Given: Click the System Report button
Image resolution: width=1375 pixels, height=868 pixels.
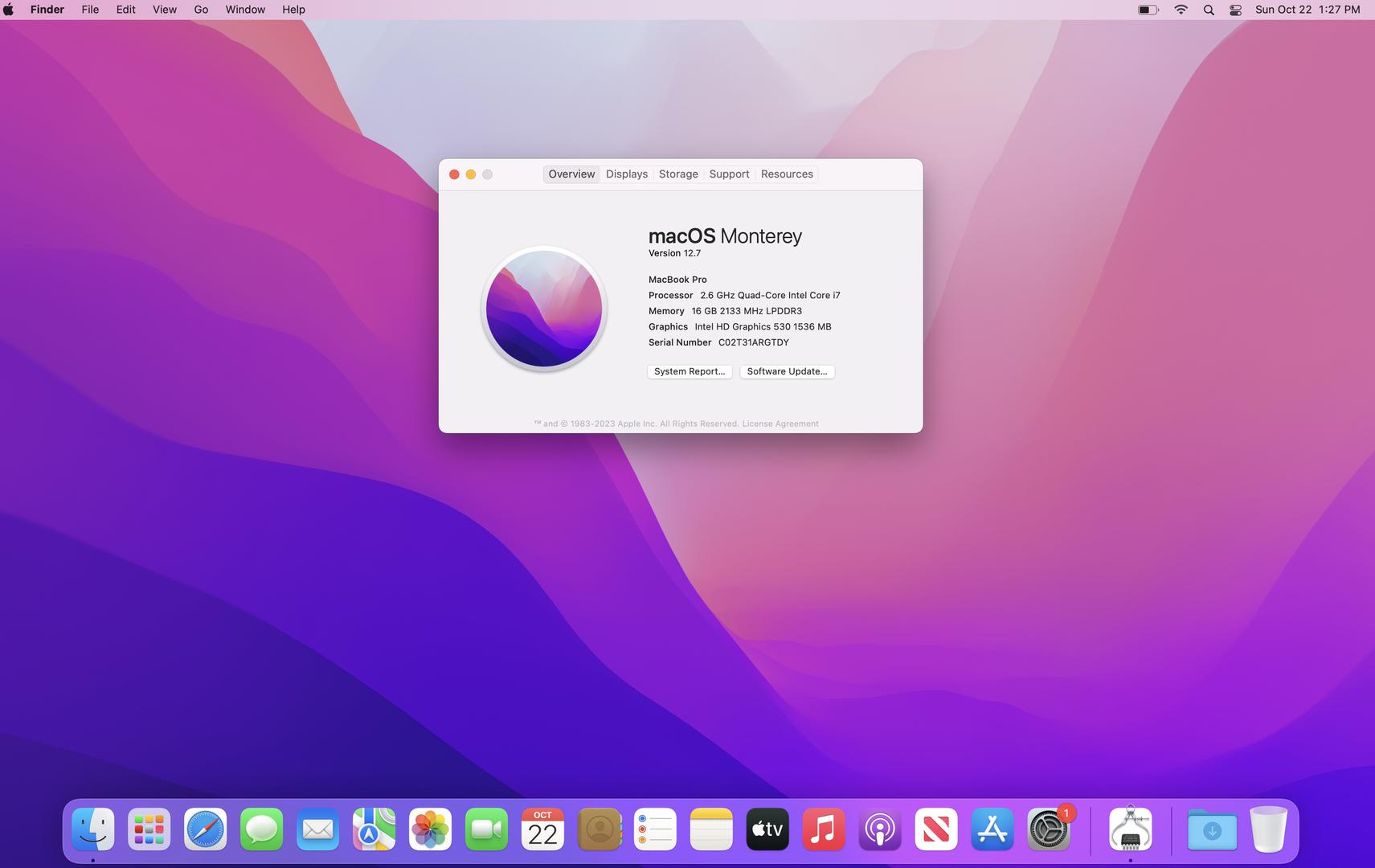Looking at the screenshot, I should [x=690, y=371].
